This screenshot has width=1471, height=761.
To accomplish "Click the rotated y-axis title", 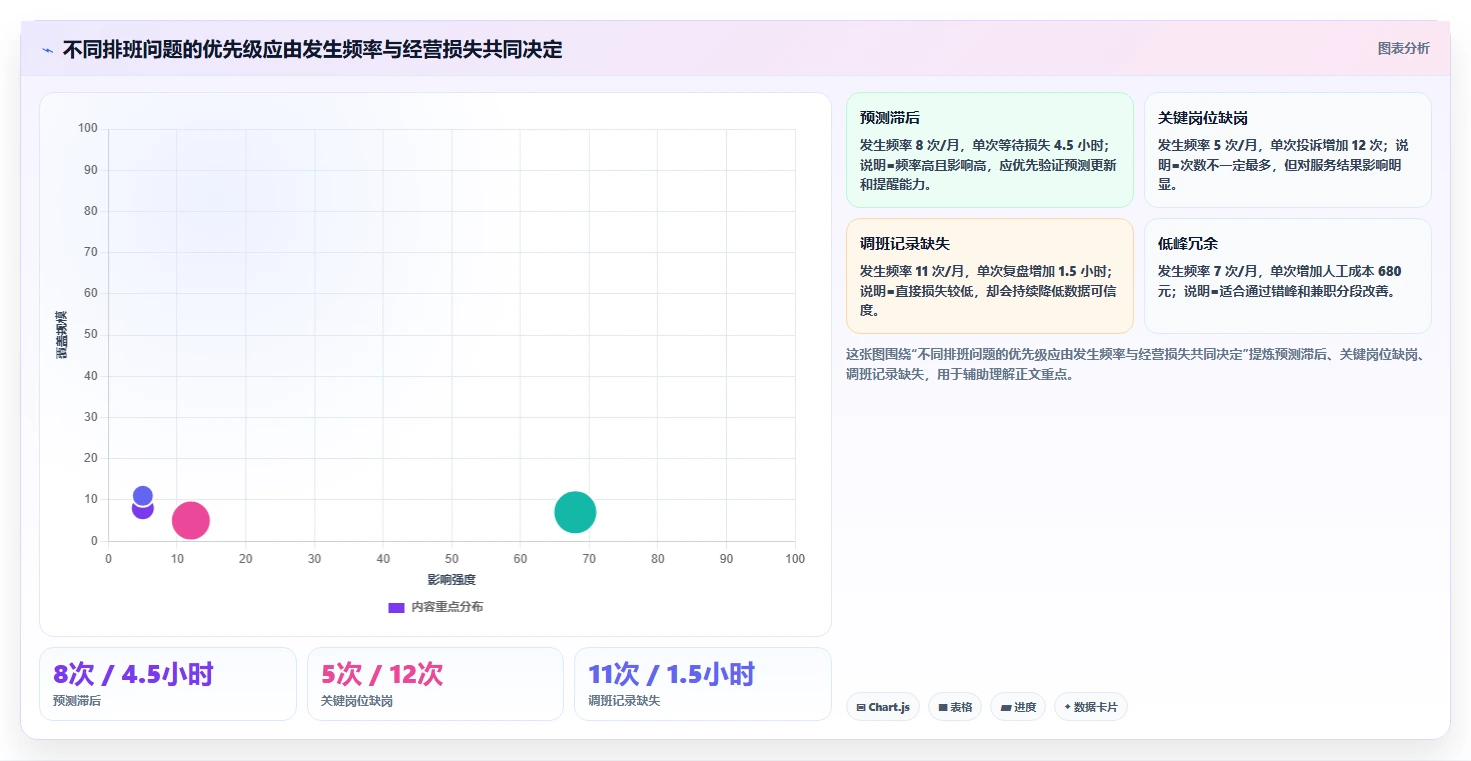I will [x=62, y=335].
